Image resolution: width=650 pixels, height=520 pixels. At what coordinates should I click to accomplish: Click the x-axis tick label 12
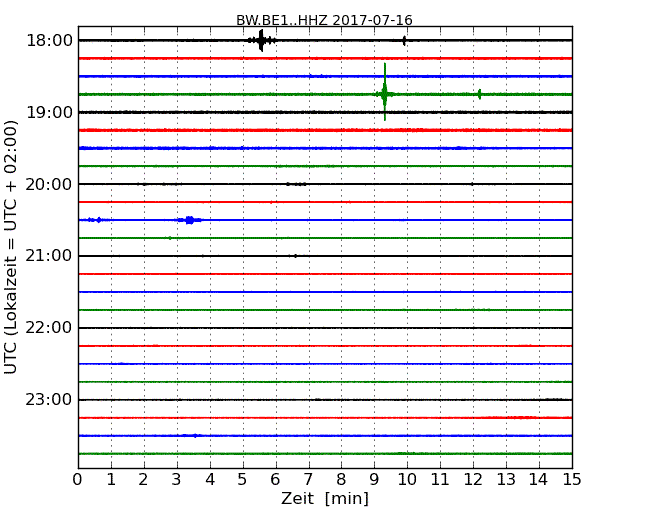(x=473, y=479)
